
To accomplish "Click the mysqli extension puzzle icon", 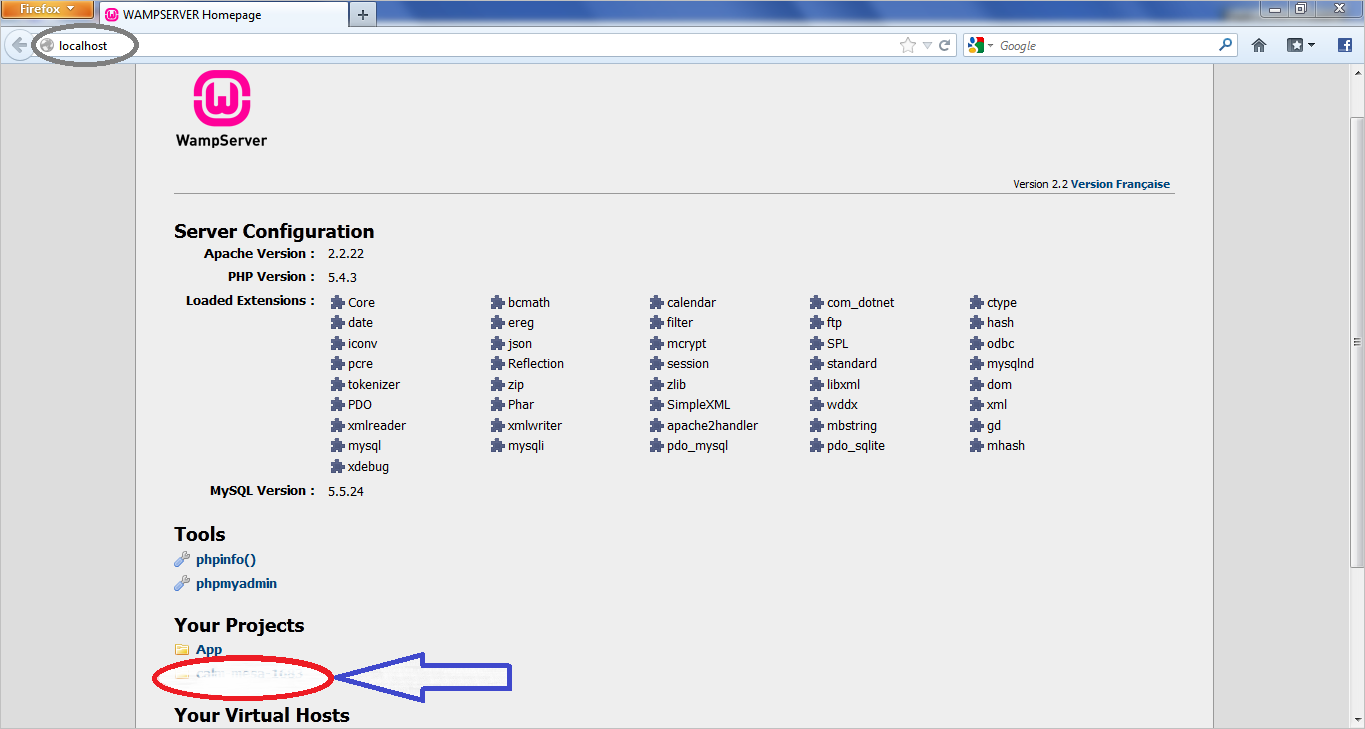I will 498,445.
